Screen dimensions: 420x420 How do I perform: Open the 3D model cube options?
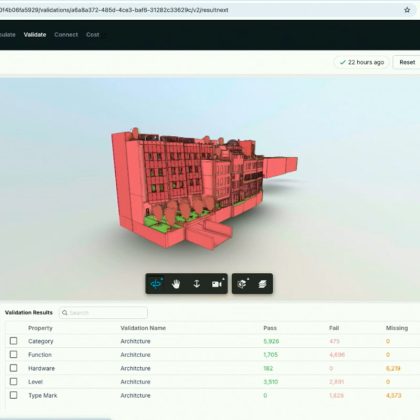pos(242,284)
